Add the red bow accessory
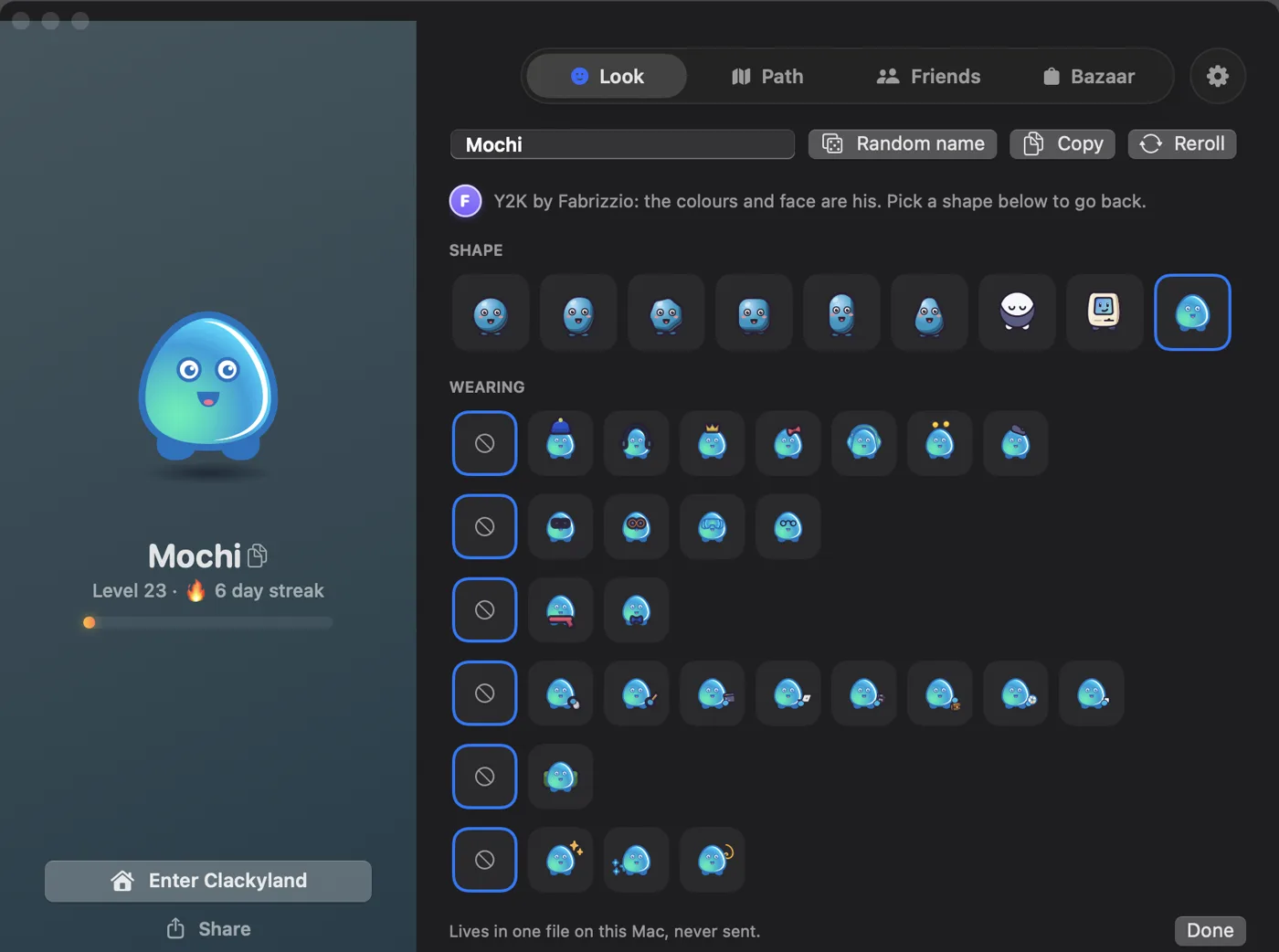The image size is (1279, 952). coord(788,443)
